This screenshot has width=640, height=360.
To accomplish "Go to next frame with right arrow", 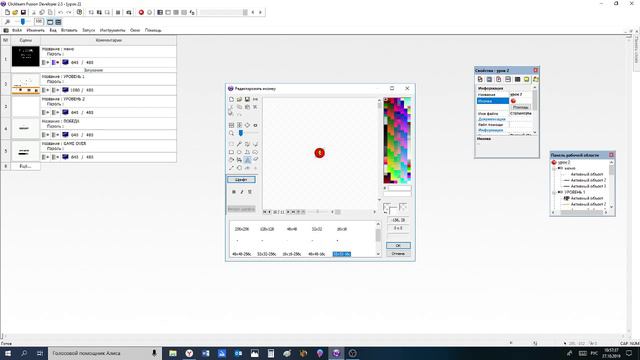I will pos(260,13).
